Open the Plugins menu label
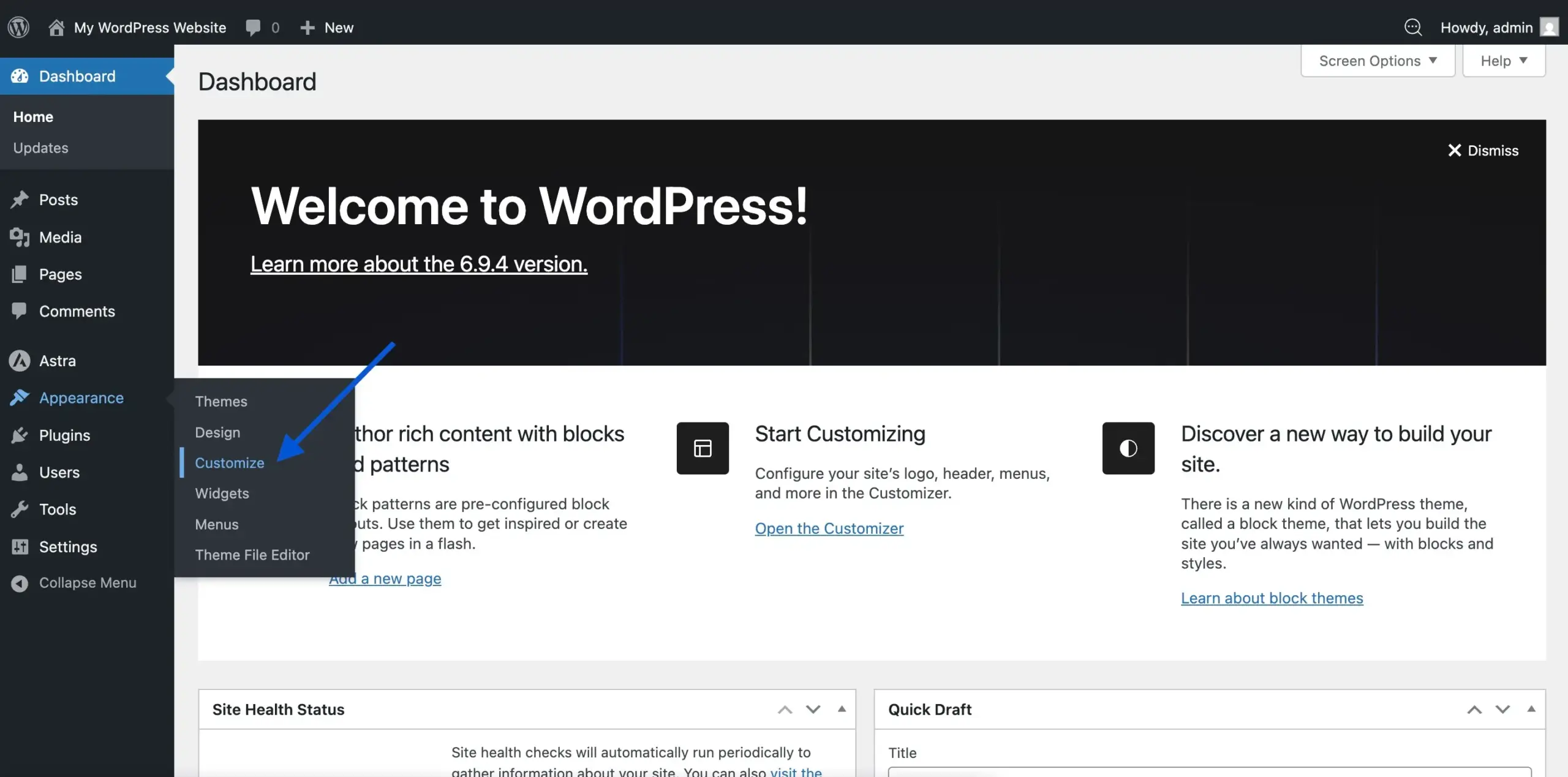The height and width of the screenshot is (777, 1568). (x=64, y=435)
